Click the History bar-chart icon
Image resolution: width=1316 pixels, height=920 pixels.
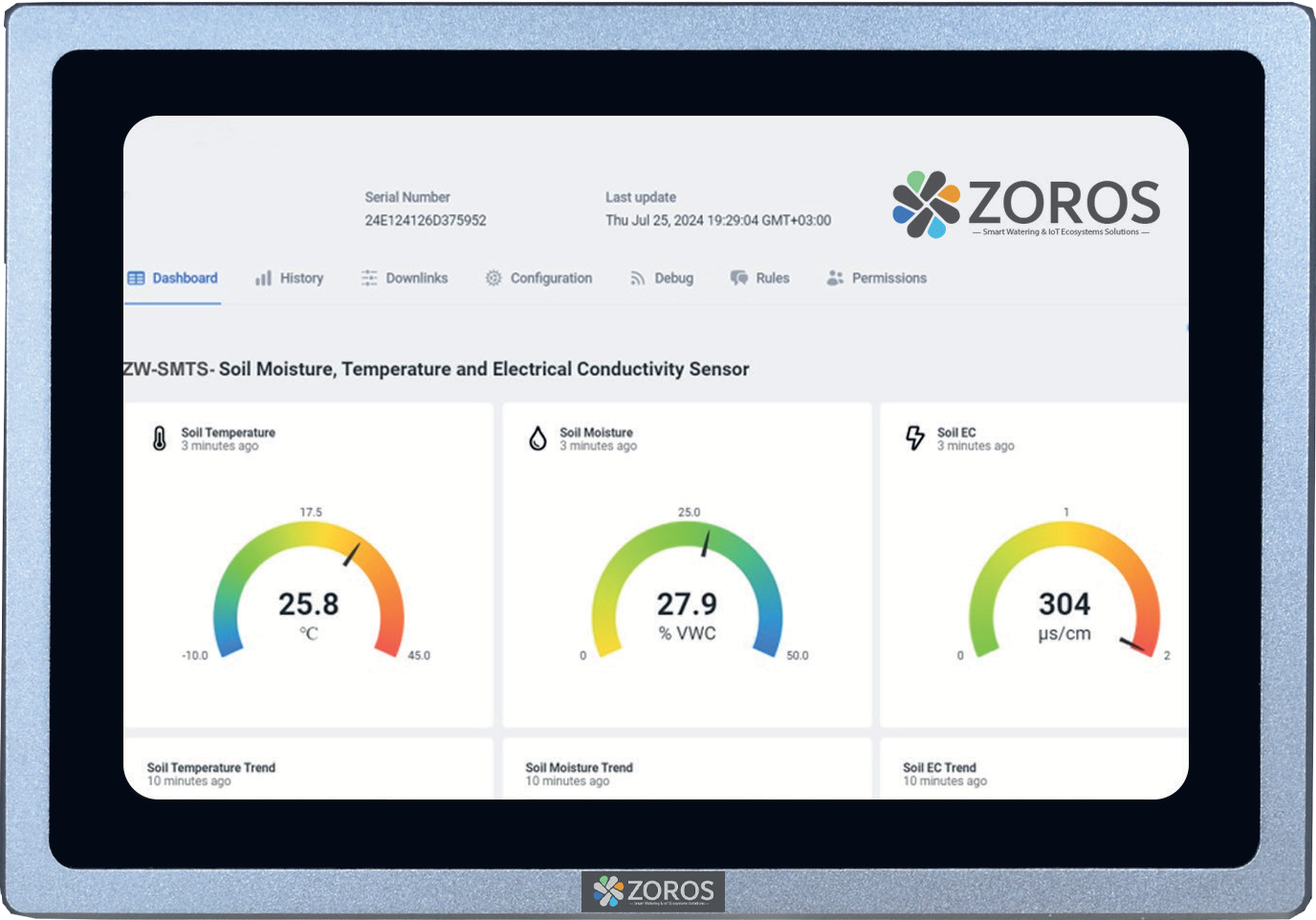263,277
